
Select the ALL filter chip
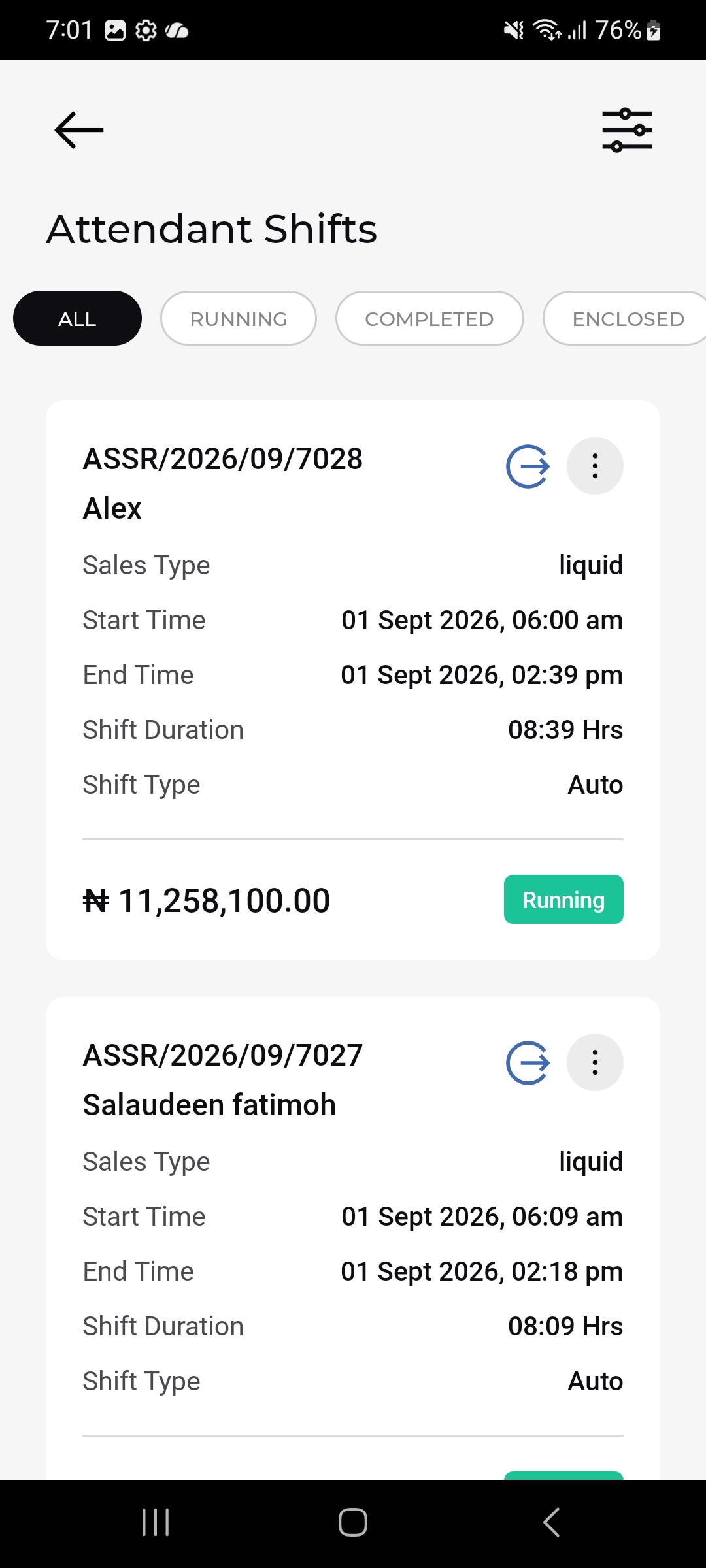click(x=77, y=318)
